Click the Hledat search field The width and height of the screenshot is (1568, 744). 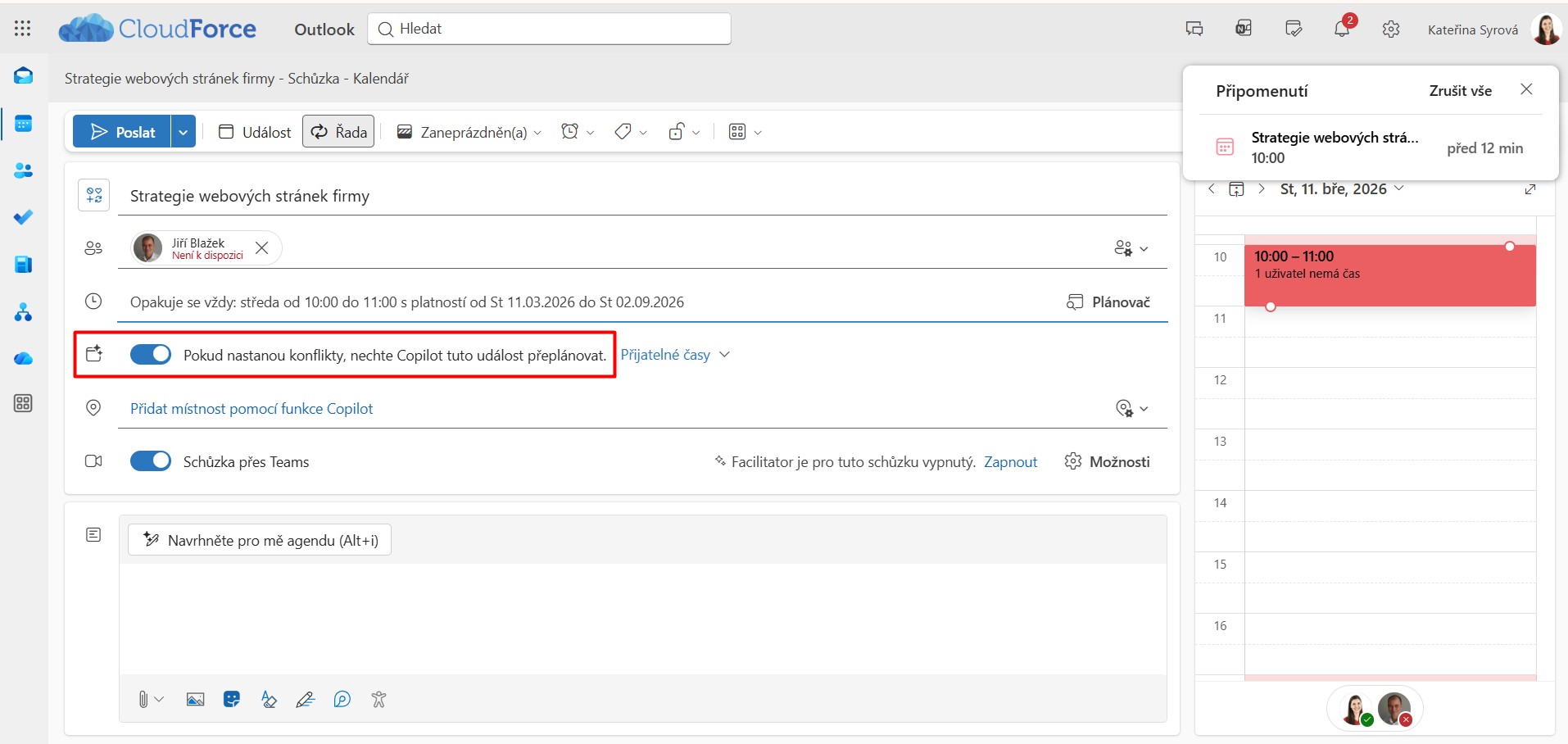click(549, 29)
